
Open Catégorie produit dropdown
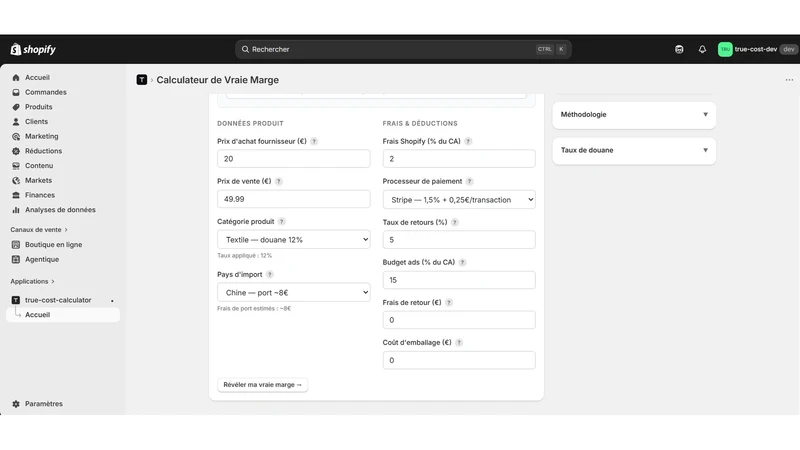click(x=293, y=240)
